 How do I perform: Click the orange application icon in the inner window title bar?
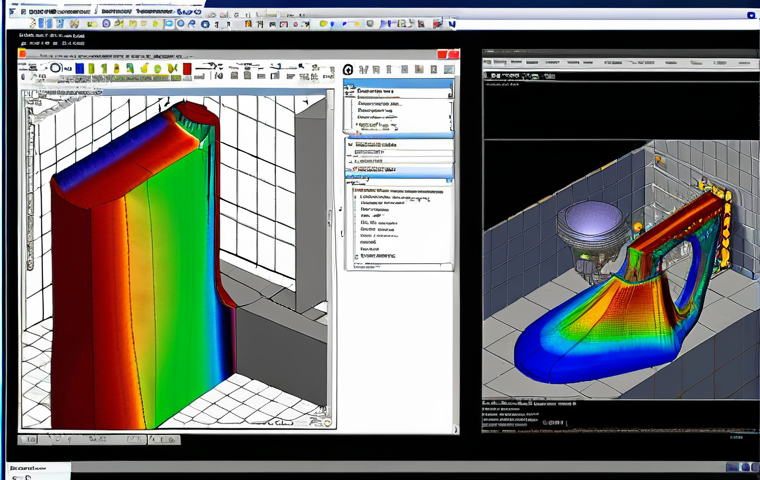[x=22, y=53]
